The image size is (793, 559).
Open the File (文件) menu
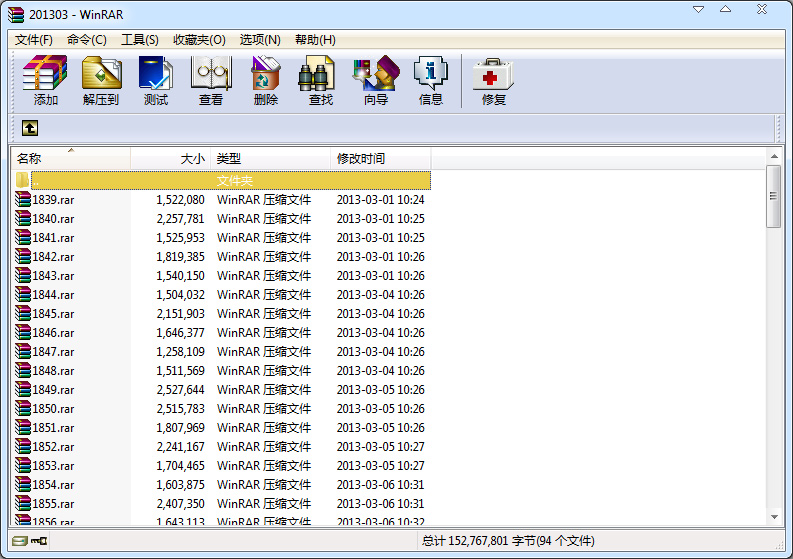coord(34,40)
